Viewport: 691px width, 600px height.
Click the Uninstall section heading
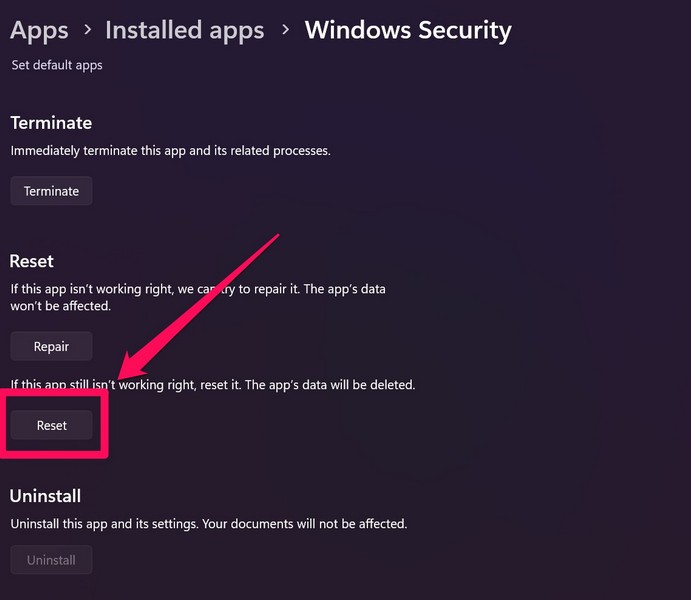tap(45, 496)
